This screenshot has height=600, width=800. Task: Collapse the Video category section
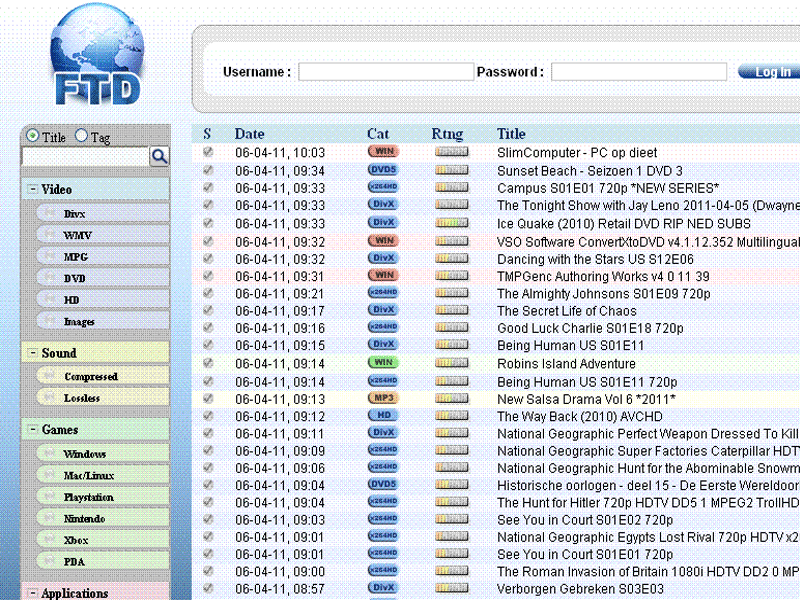(33, 189)
